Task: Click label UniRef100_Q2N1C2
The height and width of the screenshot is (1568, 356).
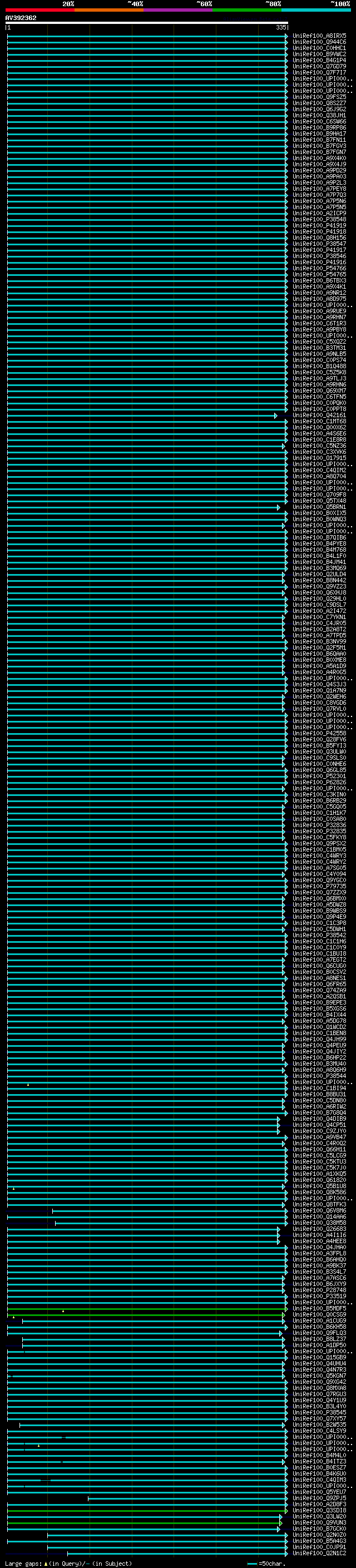Action: [319, 1553]
